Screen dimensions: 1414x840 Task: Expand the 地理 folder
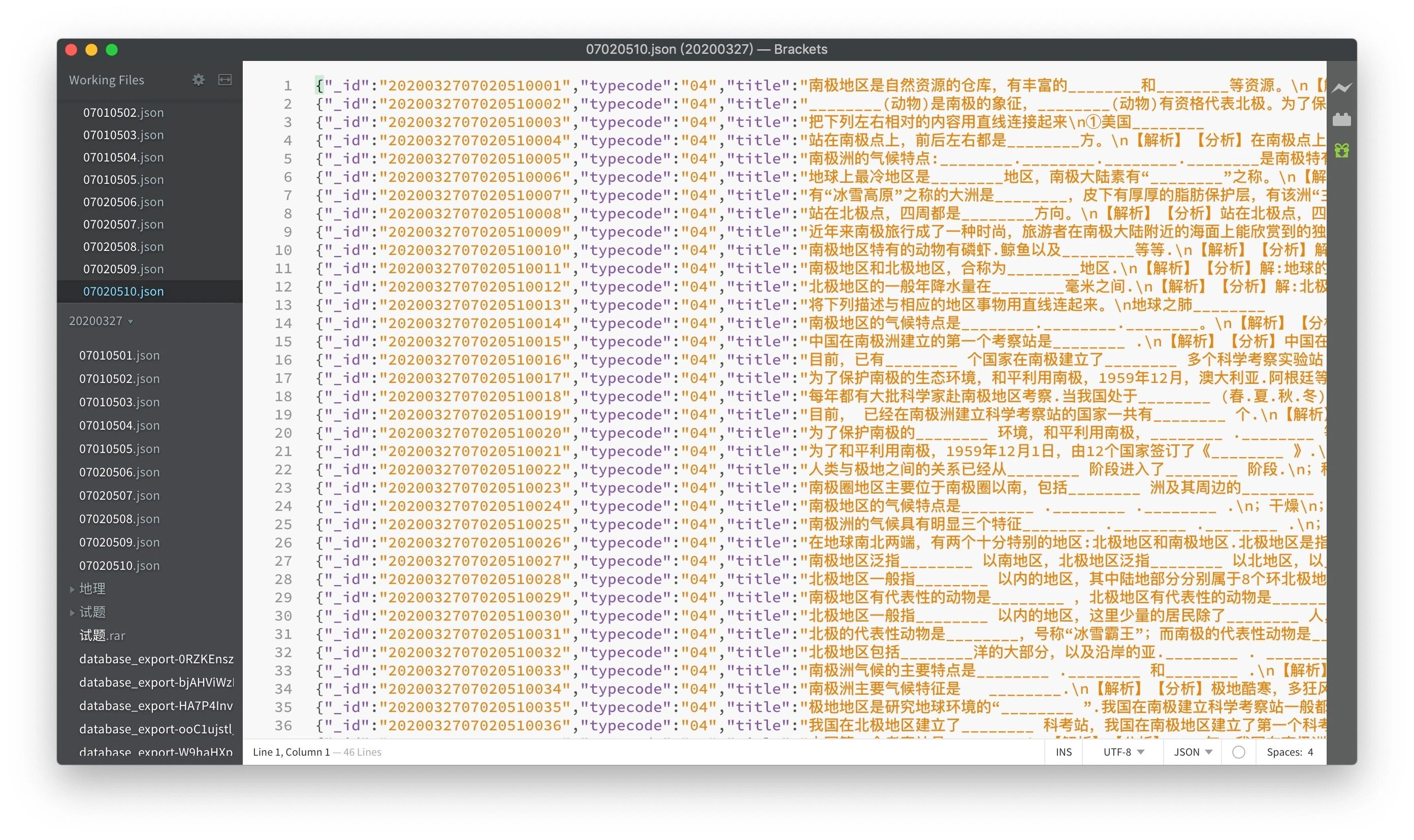tap(92, 589)
